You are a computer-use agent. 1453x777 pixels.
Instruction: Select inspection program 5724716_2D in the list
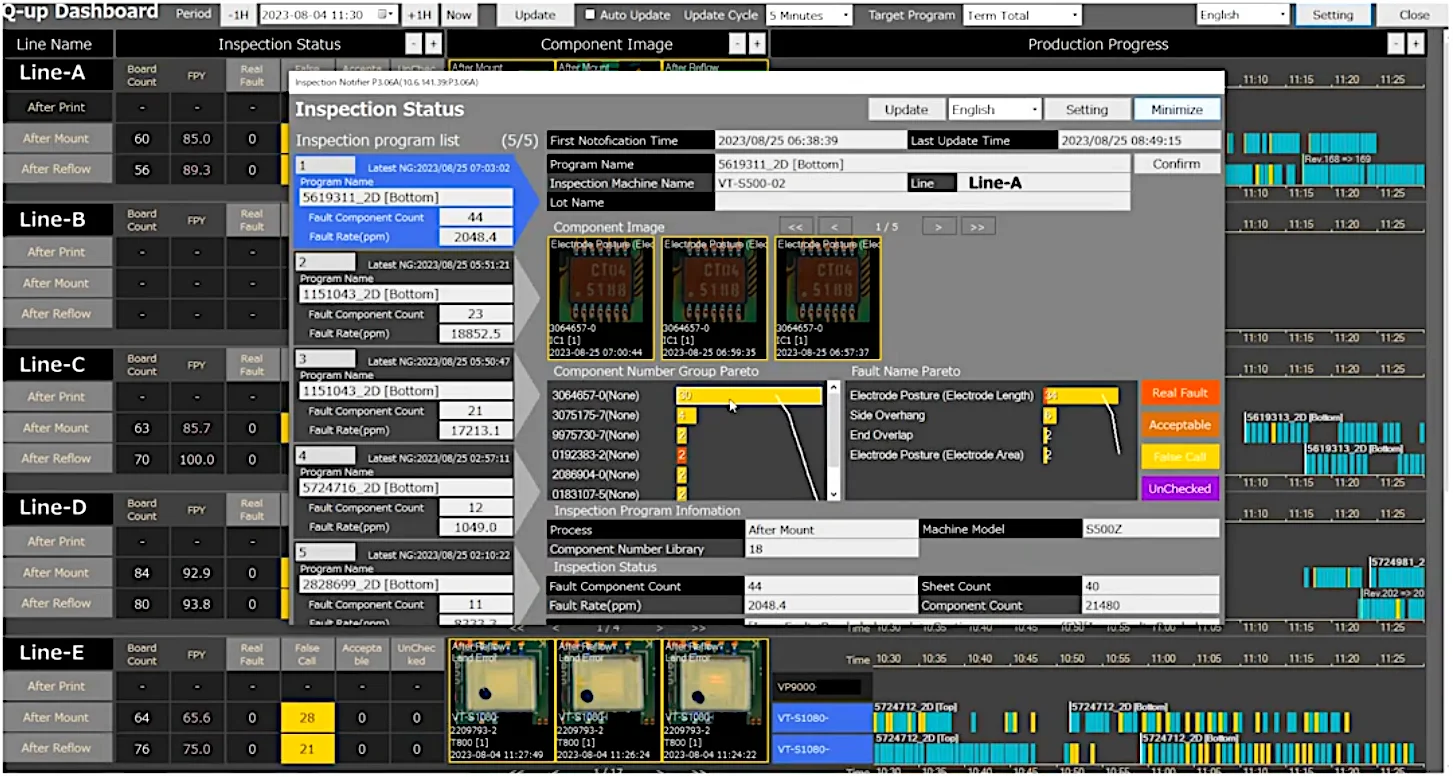pyautogui.click(x=404, y=487)
